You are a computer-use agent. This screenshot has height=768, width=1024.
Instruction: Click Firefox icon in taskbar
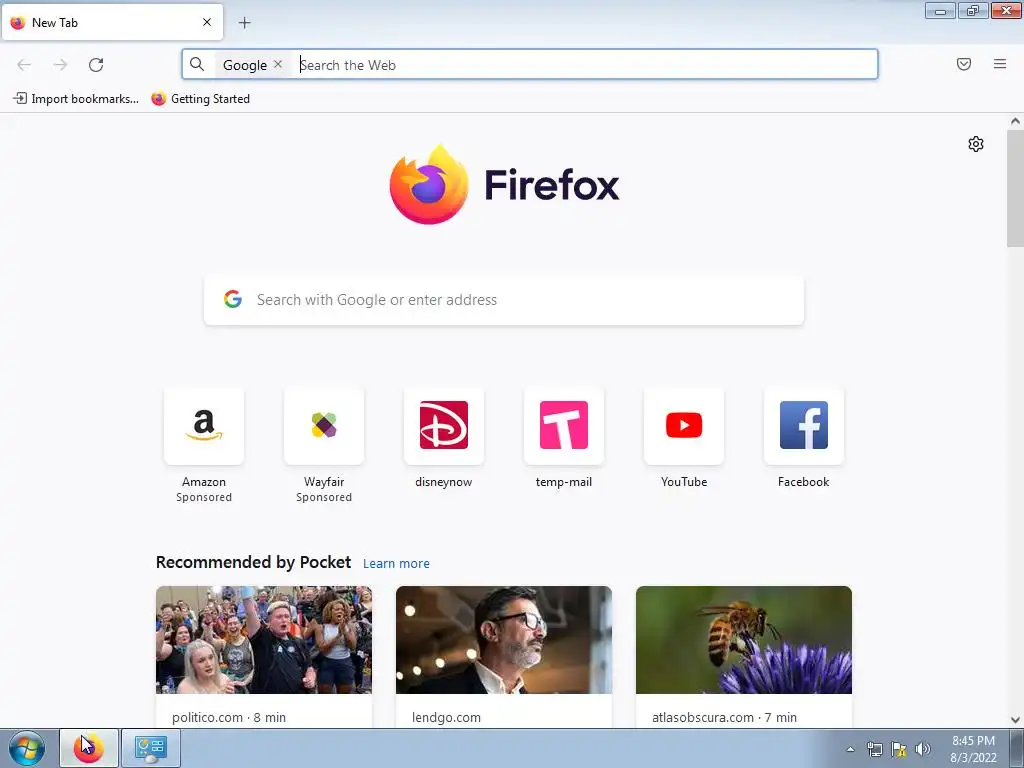click(89, 748)
